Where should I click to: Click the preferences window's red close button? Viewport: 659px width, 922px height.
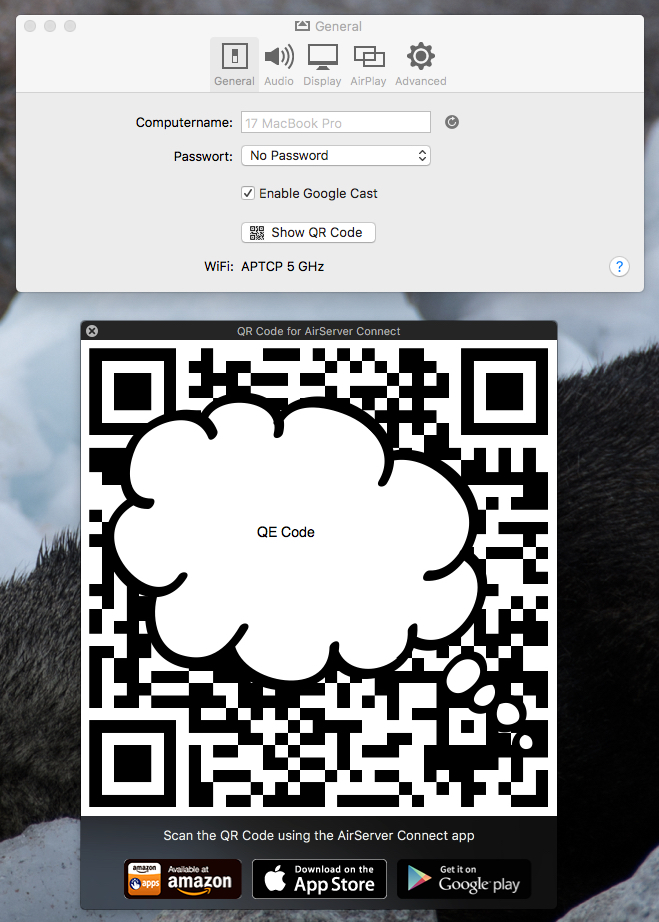31,26
